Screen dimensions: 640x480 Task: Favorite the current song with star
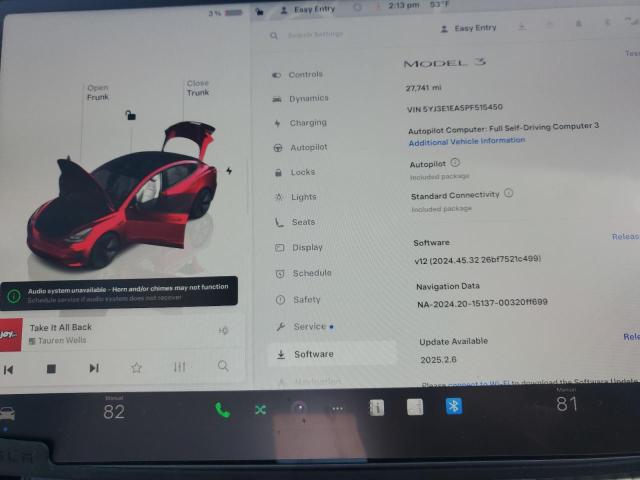pos(136,368)
